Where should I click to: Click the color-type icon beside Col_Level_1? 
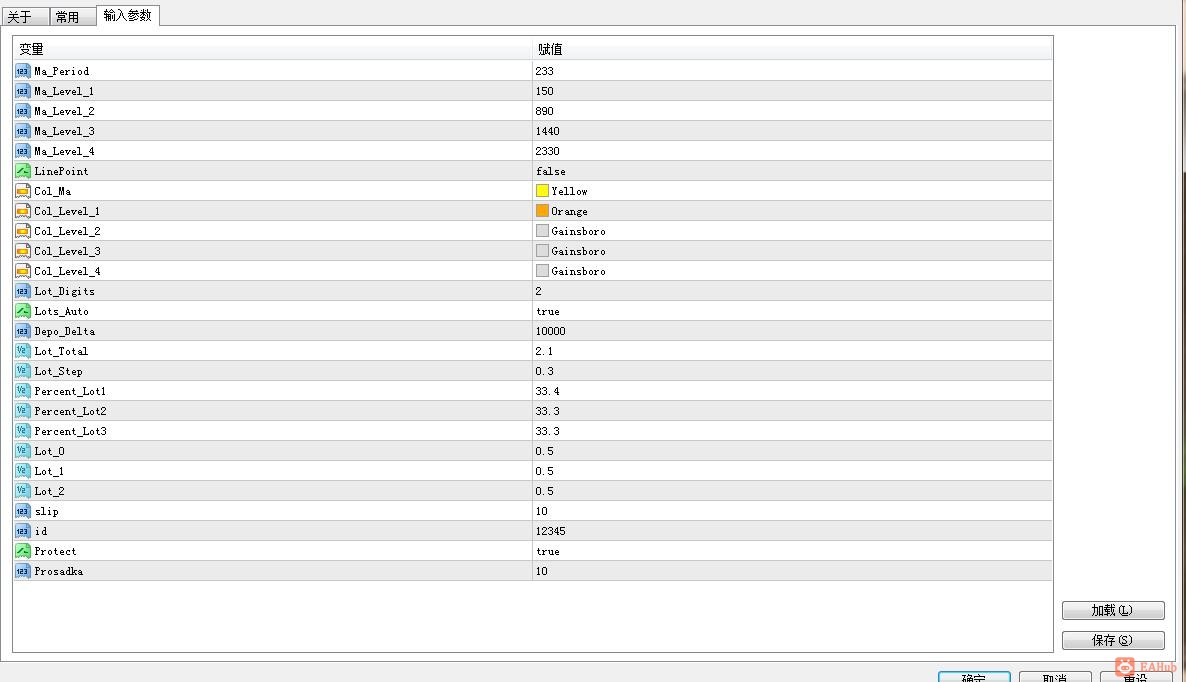23,211
